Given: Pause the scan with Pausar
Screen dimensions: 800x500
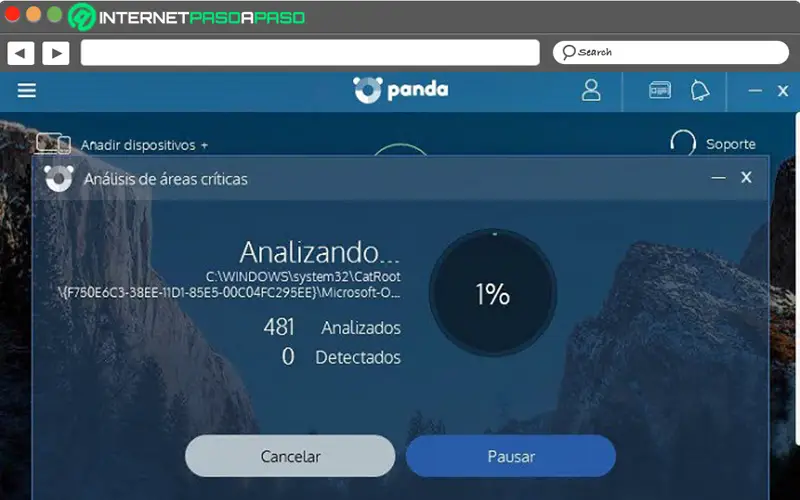Looking at the screenshot, I should pos(511,456).
